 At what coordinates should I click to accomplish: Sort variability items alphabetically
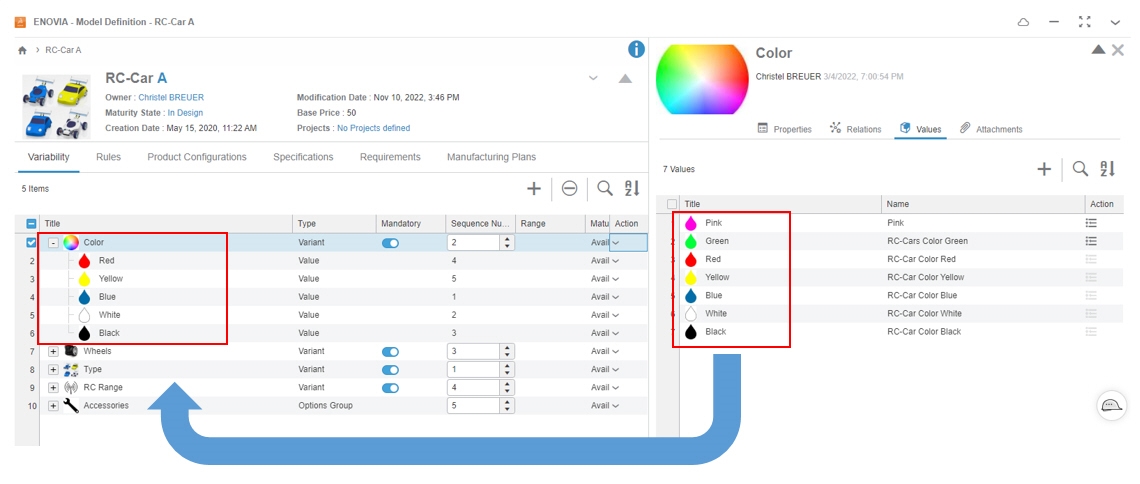[632, 189]
